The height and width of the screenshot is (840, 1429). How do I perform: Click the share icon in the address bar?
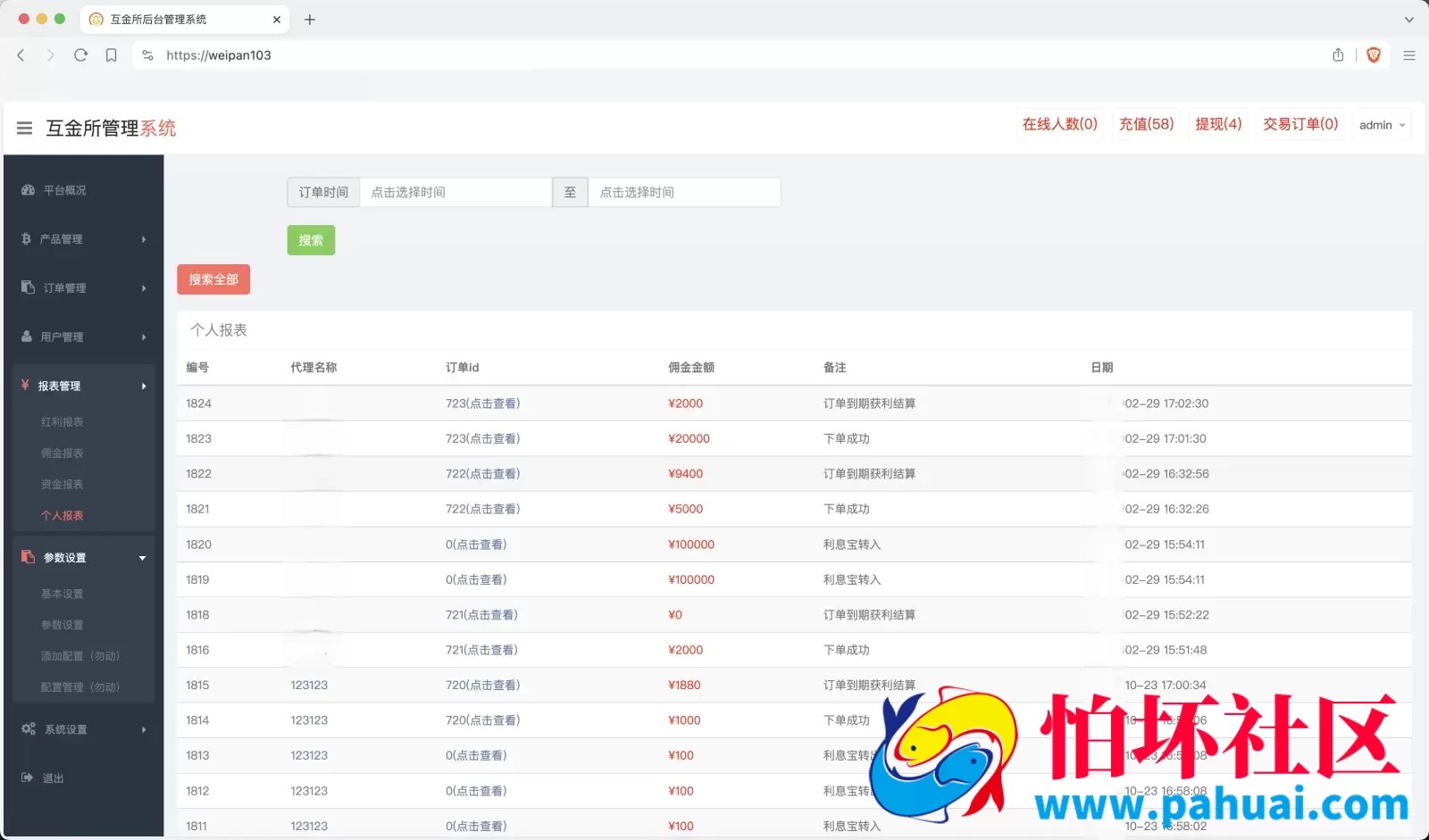point(1338,55)
